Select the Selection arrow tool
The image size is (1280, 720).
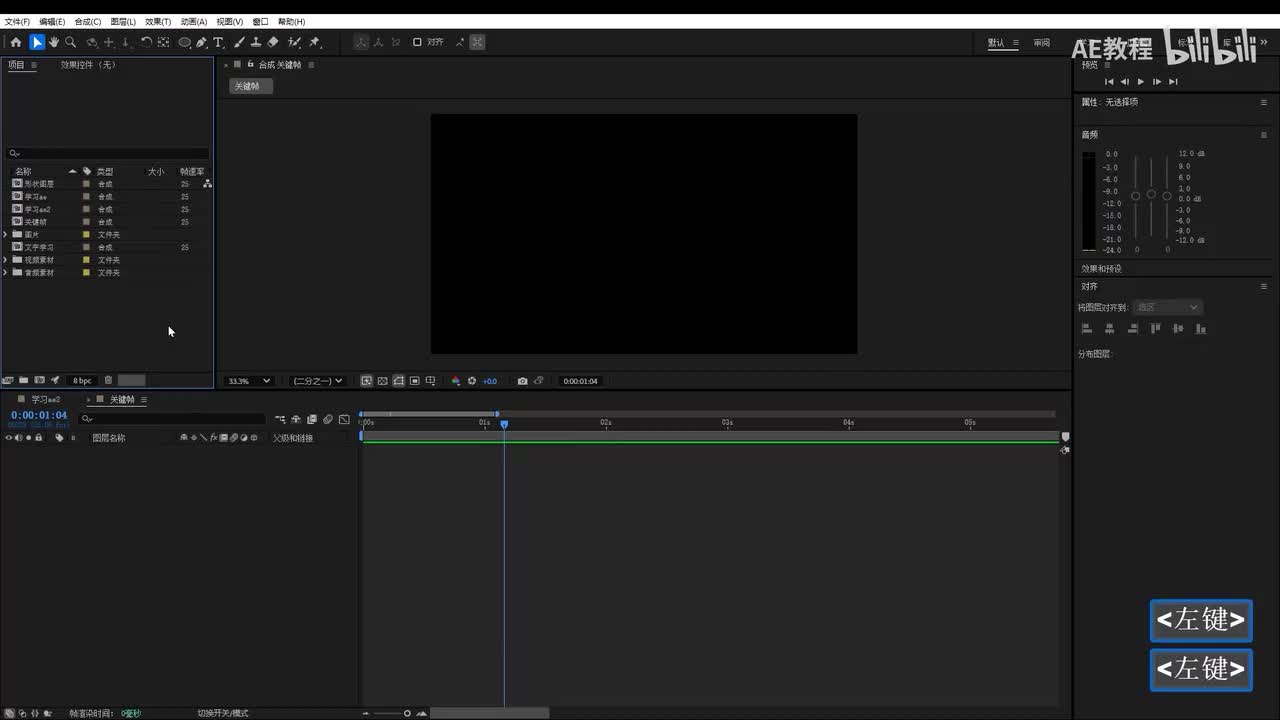(x=37, y=42)
